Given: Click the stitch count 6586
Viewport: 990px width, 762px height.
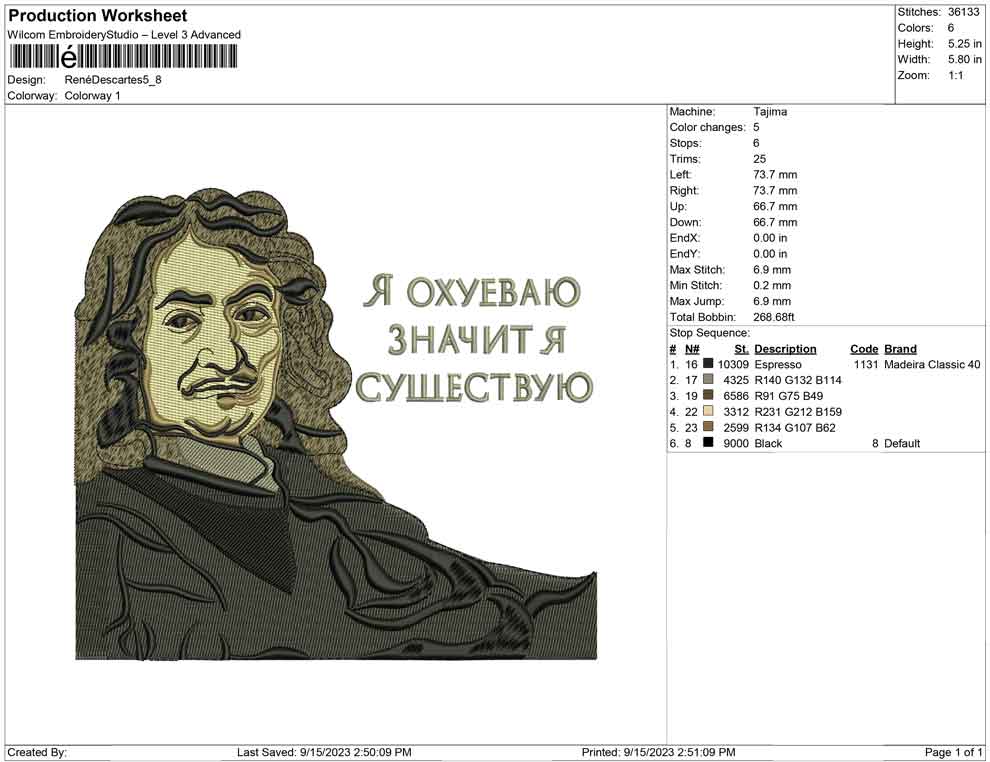Looking at the screenshot, I should coord(736,396).
